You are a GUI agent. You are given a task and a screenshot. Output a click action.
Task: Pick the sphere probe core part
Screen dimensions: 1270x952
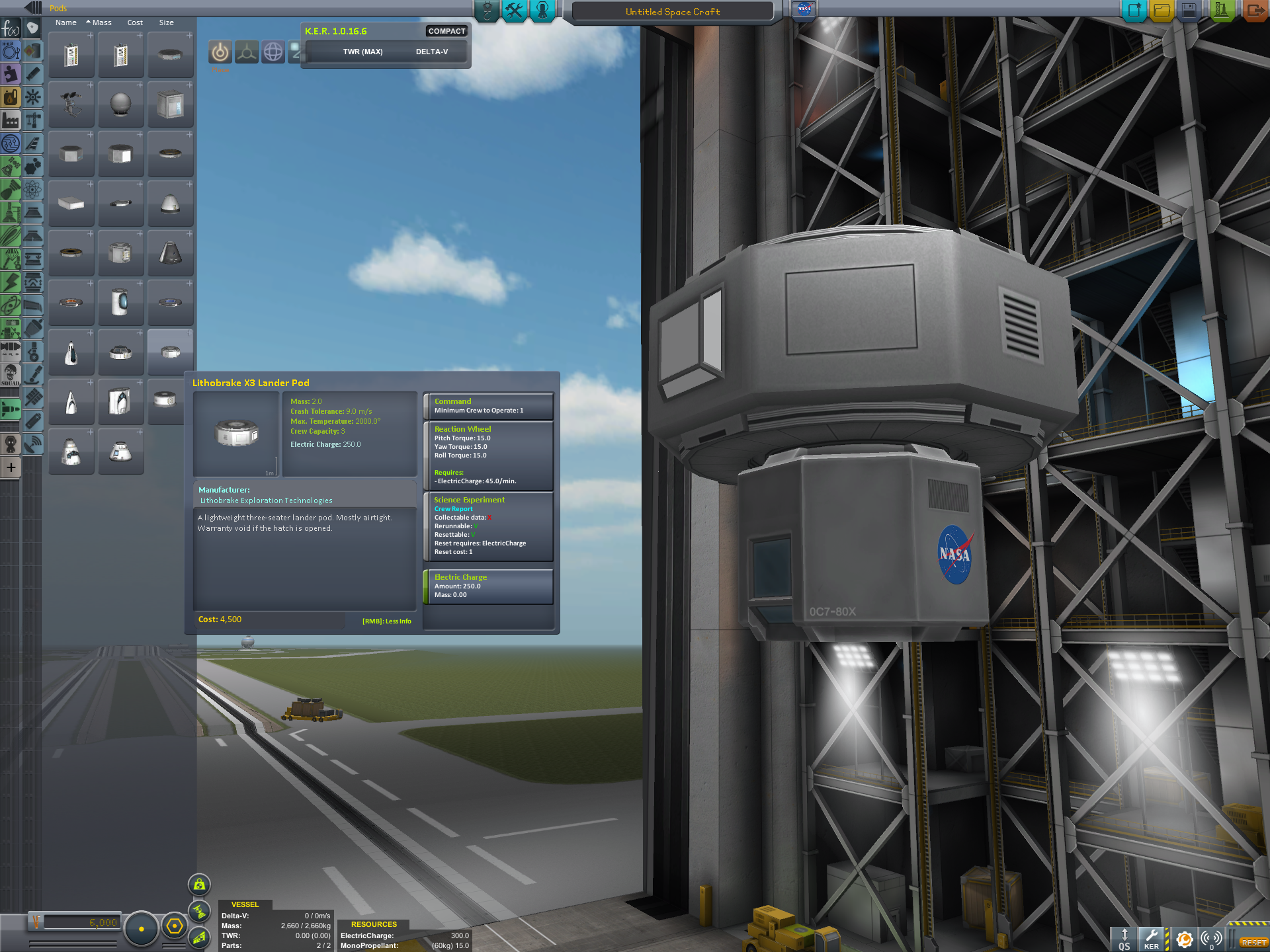tap(120, 104)
